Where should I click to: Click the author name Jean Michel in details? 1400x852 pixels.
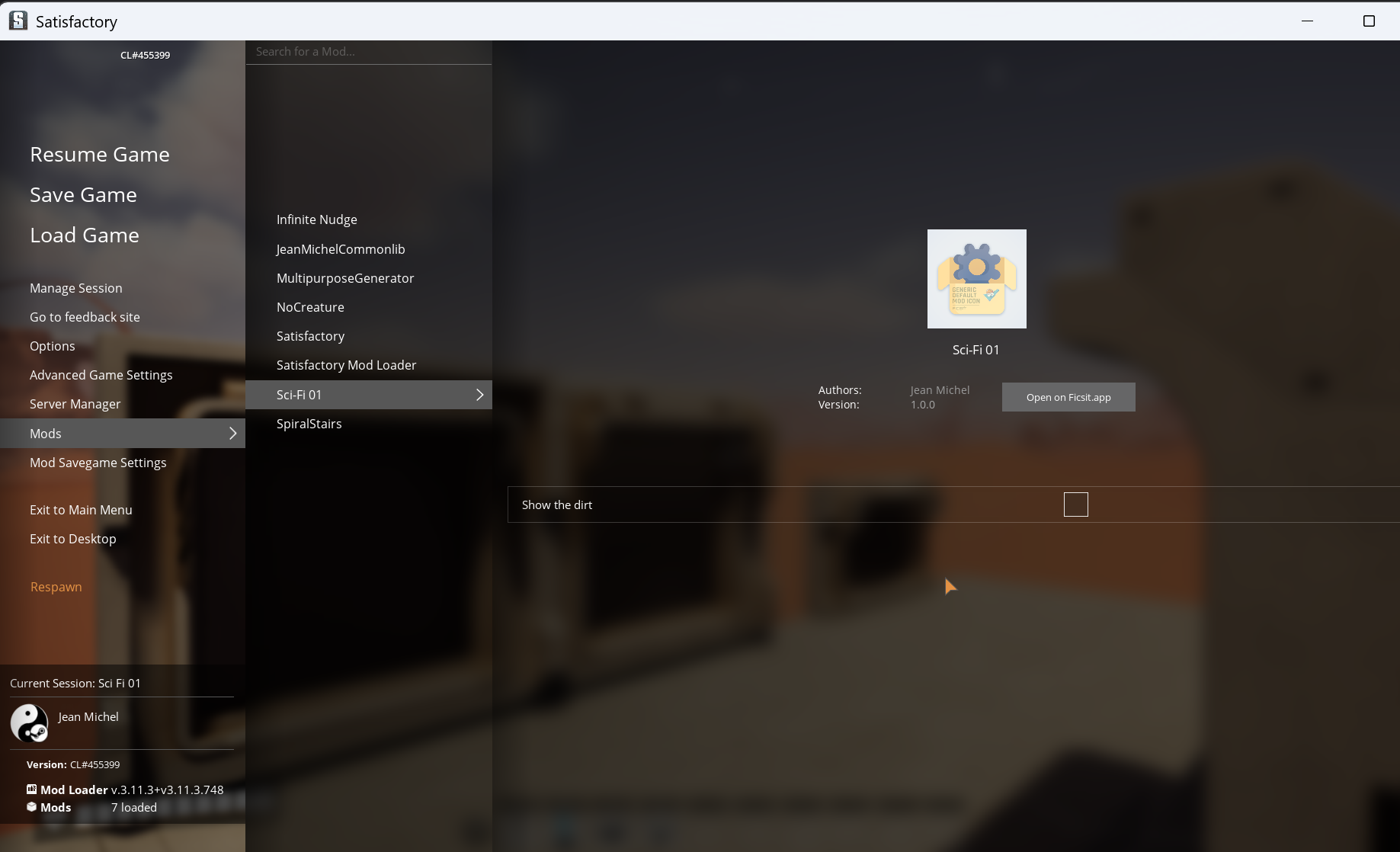(x=940, y=390)
